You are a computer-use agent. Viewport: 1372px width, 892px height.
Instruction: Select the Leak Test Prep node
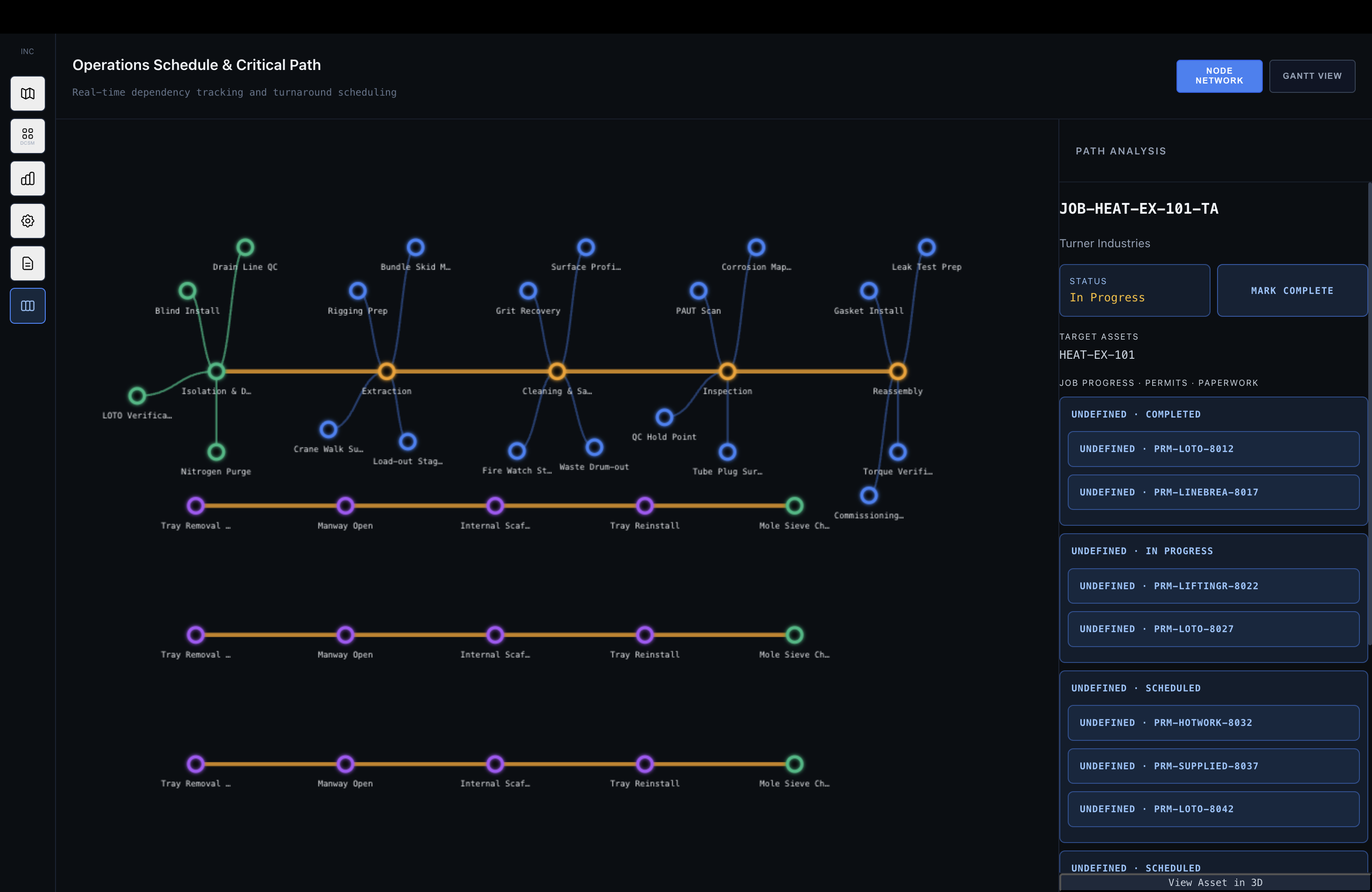[927, 247]
